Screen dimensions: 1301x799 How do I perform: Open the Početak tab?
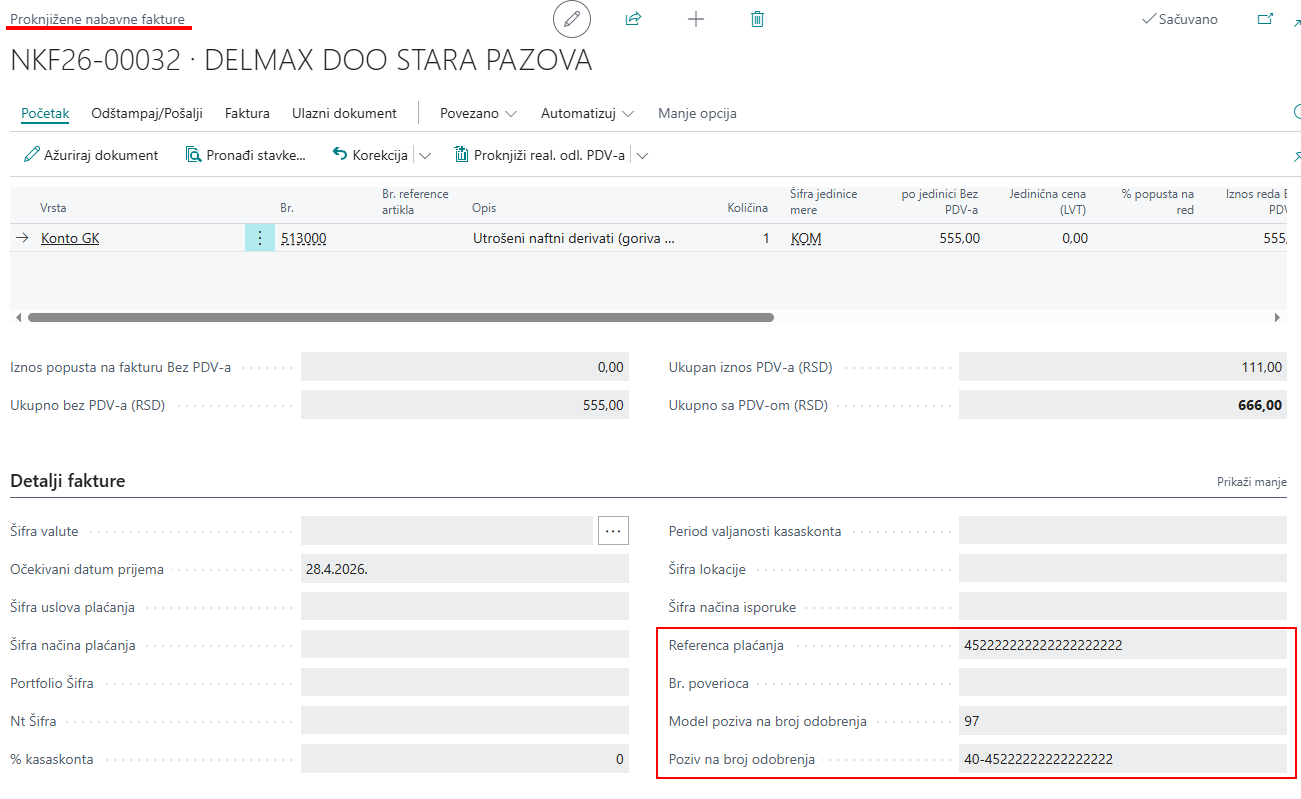tap(45, 113)
